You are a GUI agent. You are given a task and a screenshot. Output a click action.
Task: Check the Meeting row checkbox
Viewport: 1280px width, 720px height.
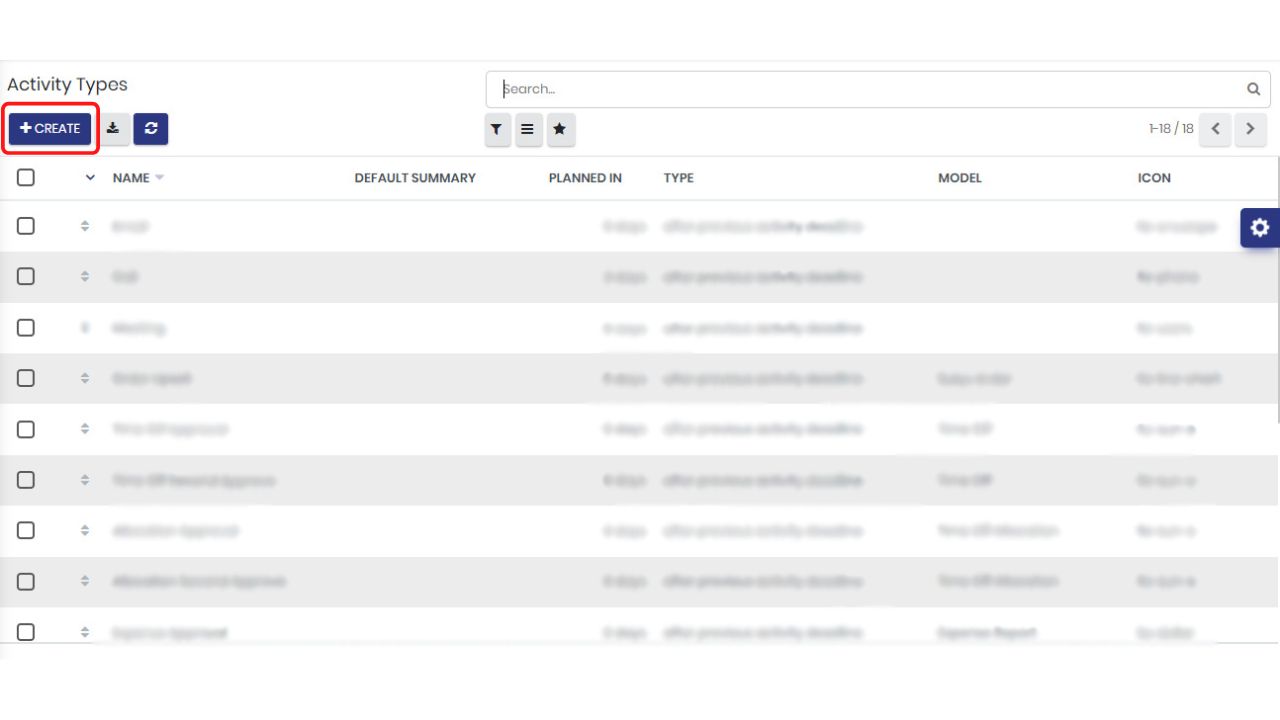click(26, 328)
